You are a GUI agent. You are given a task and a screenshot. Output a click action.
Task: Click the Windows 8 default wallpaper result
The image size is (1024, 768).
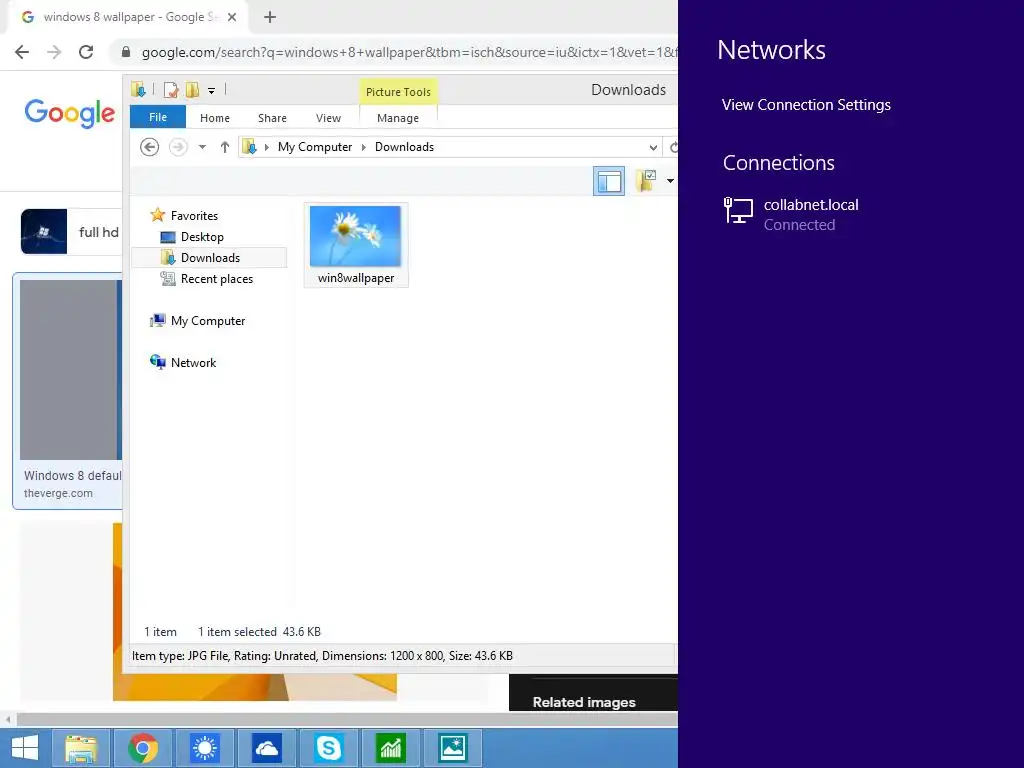pos(67,391)
